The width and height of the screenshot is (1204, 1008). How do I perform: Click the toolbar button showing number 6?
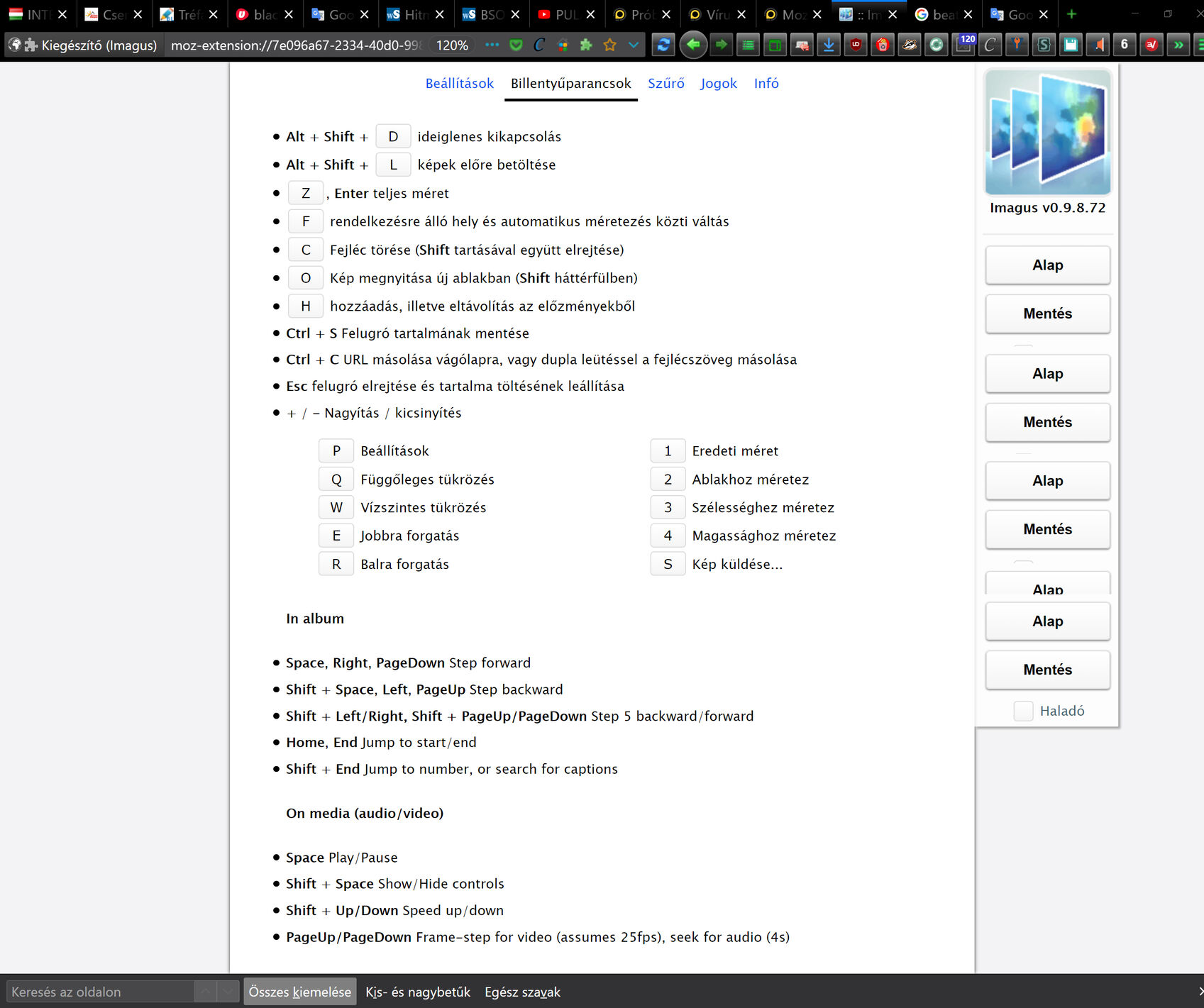pos(1124,45)
